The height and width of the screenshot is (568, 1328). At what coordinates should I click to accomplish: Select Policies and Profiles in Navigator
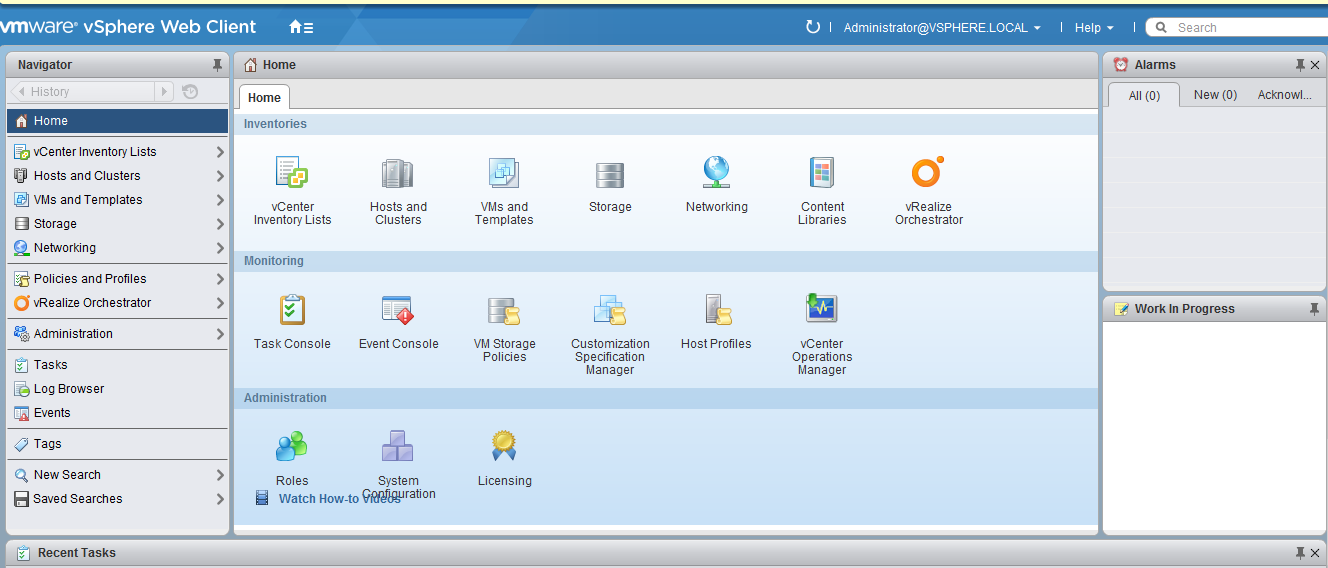pos(118,279)
